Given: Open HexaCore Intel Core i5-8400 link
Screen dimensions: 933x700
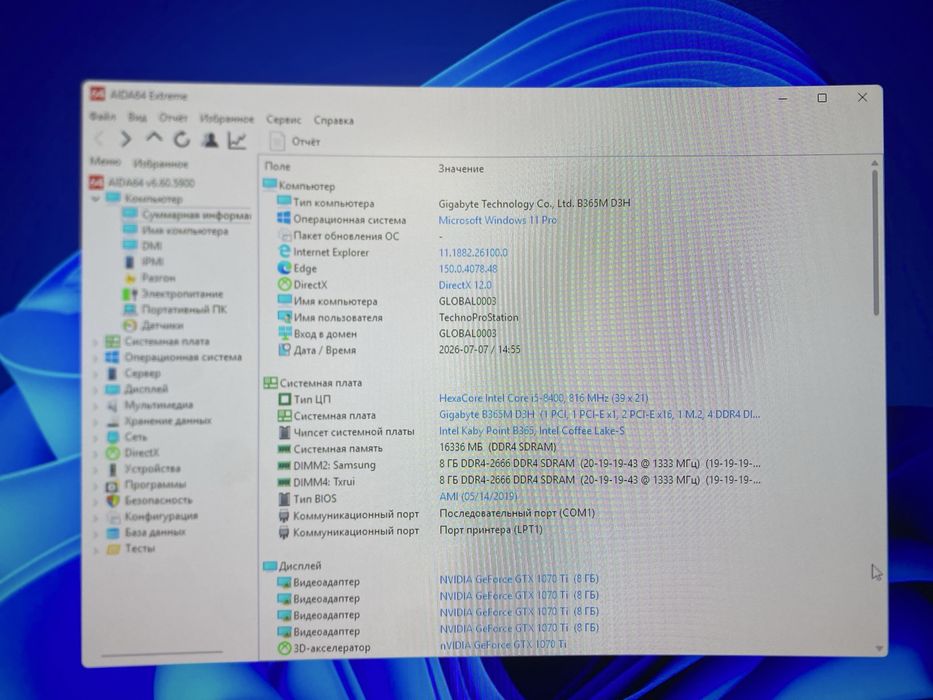Looking at the screenshot, I should click(543, 398).
